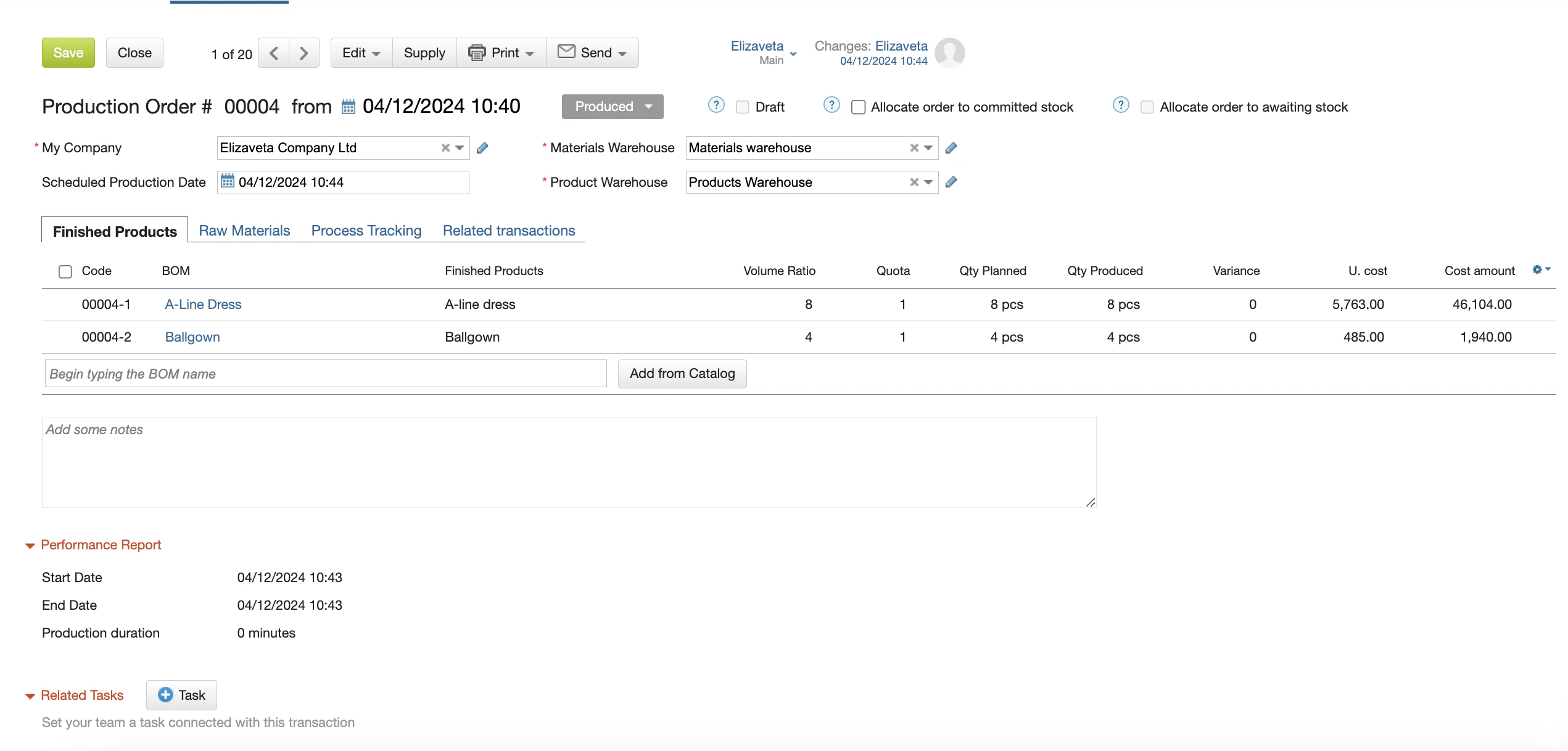Open the Ballgown BOM link
The height and width of the screenshot is (751, 1568).
[192, 337]
